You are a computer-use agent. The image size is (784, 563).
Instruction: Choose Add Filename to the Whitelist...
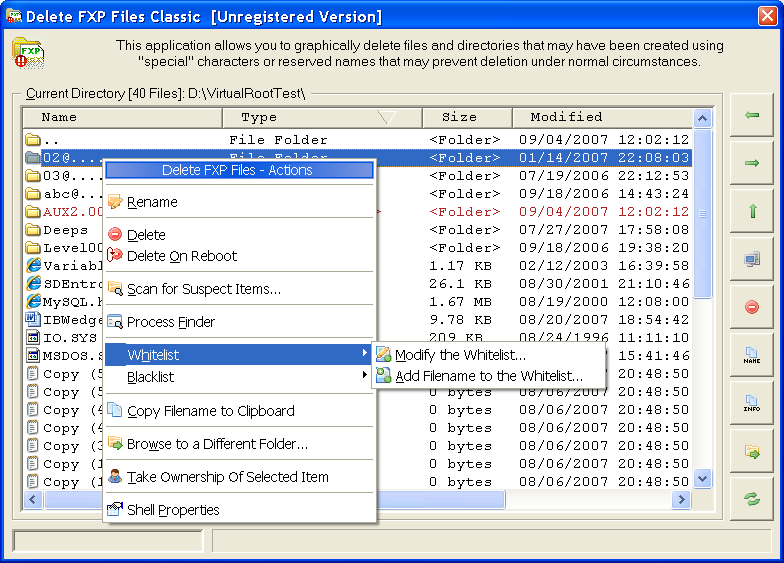coord(490,376)
